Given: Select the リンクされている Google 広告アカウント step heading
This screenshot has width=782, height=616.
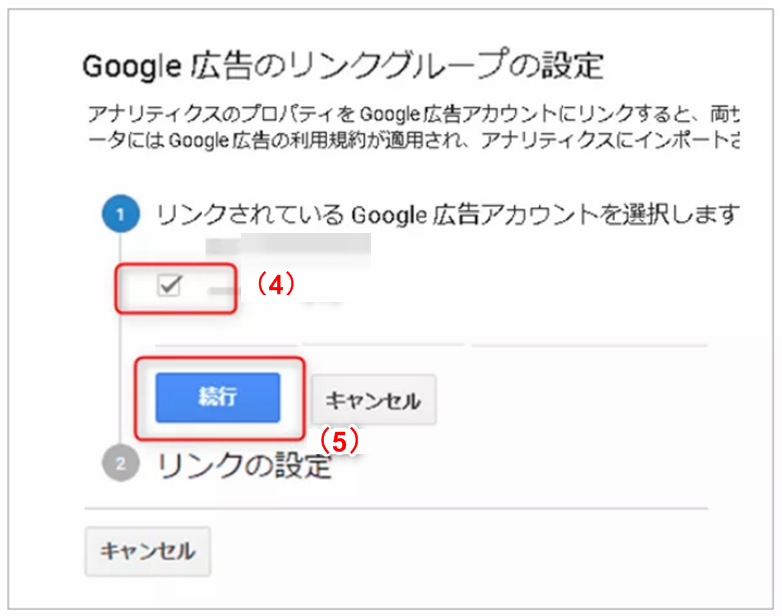Looking at the screenshot, I should (x=447, y=214).
